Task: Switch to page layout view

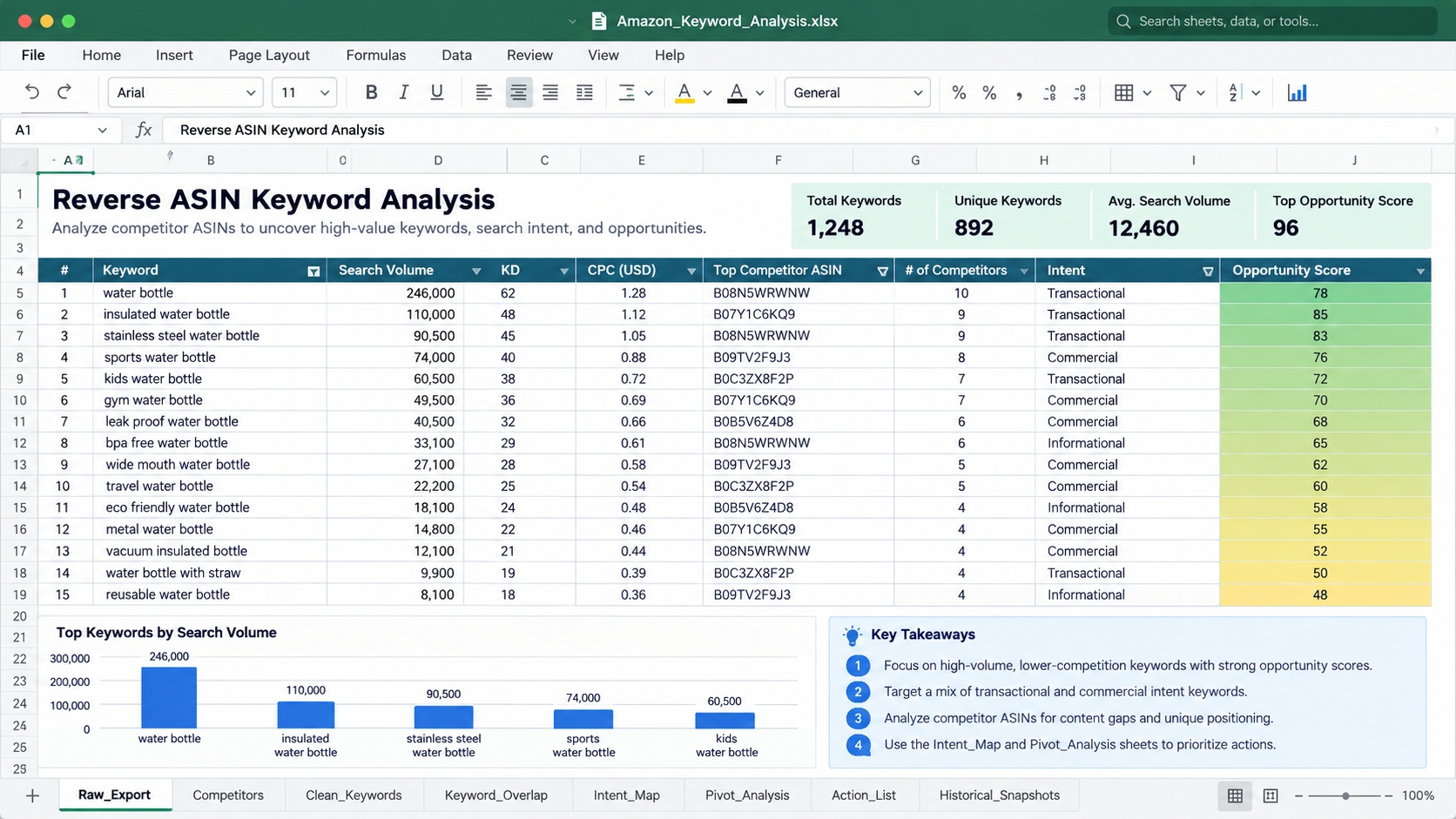Action: [x=1271, y=796]
